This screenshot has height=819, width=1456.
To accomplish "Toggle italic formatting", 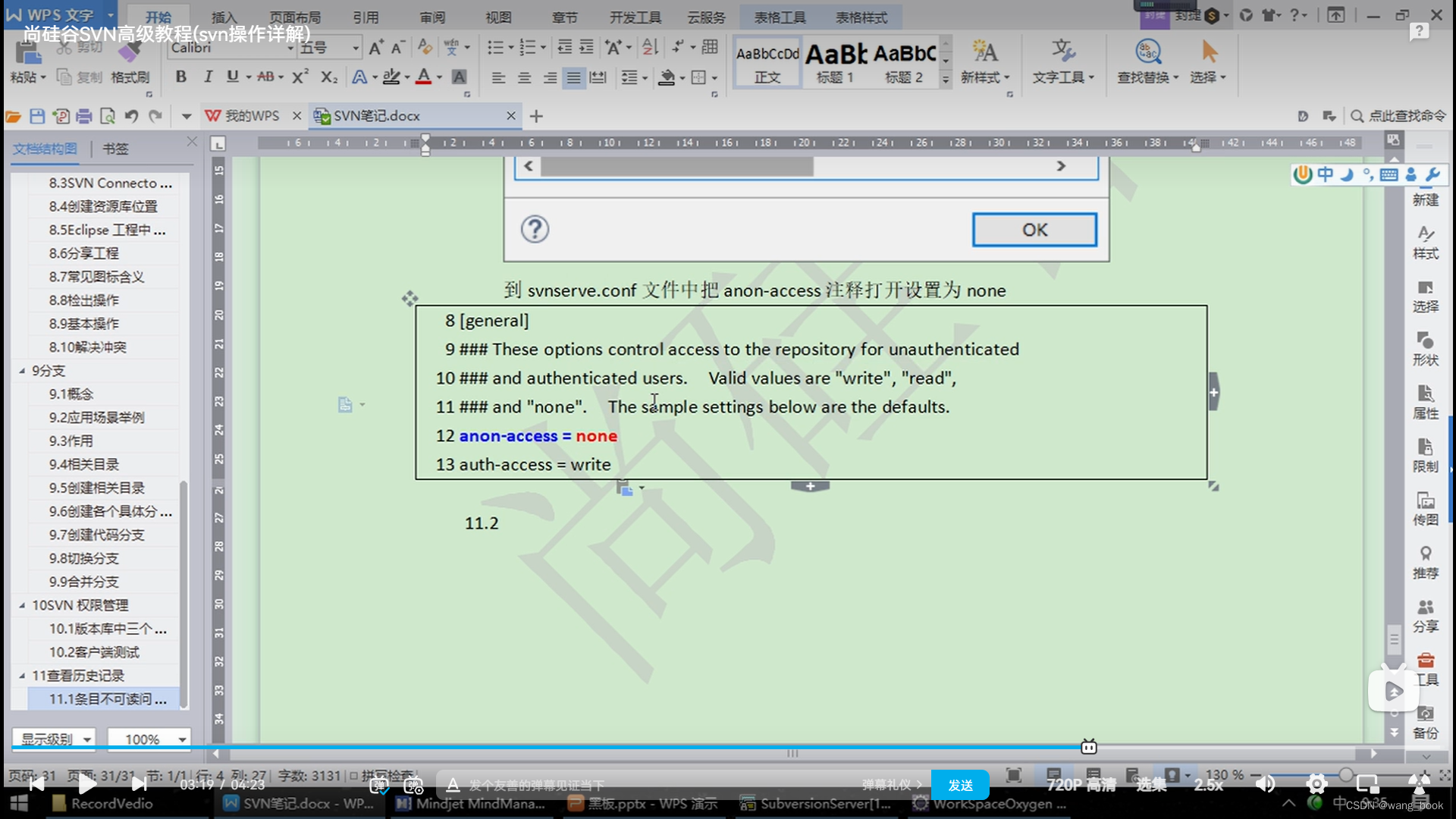I will pos(207,77).
